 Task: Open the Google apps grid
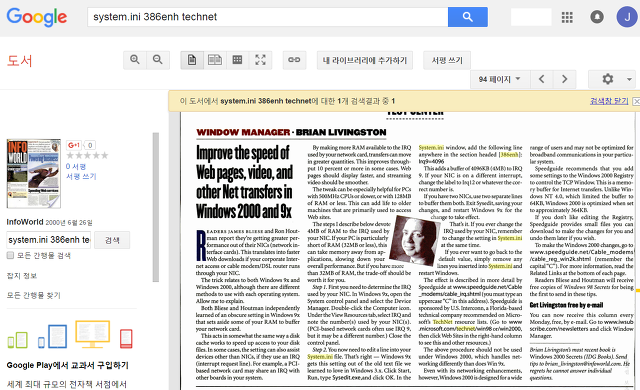(x=567, y=17)
